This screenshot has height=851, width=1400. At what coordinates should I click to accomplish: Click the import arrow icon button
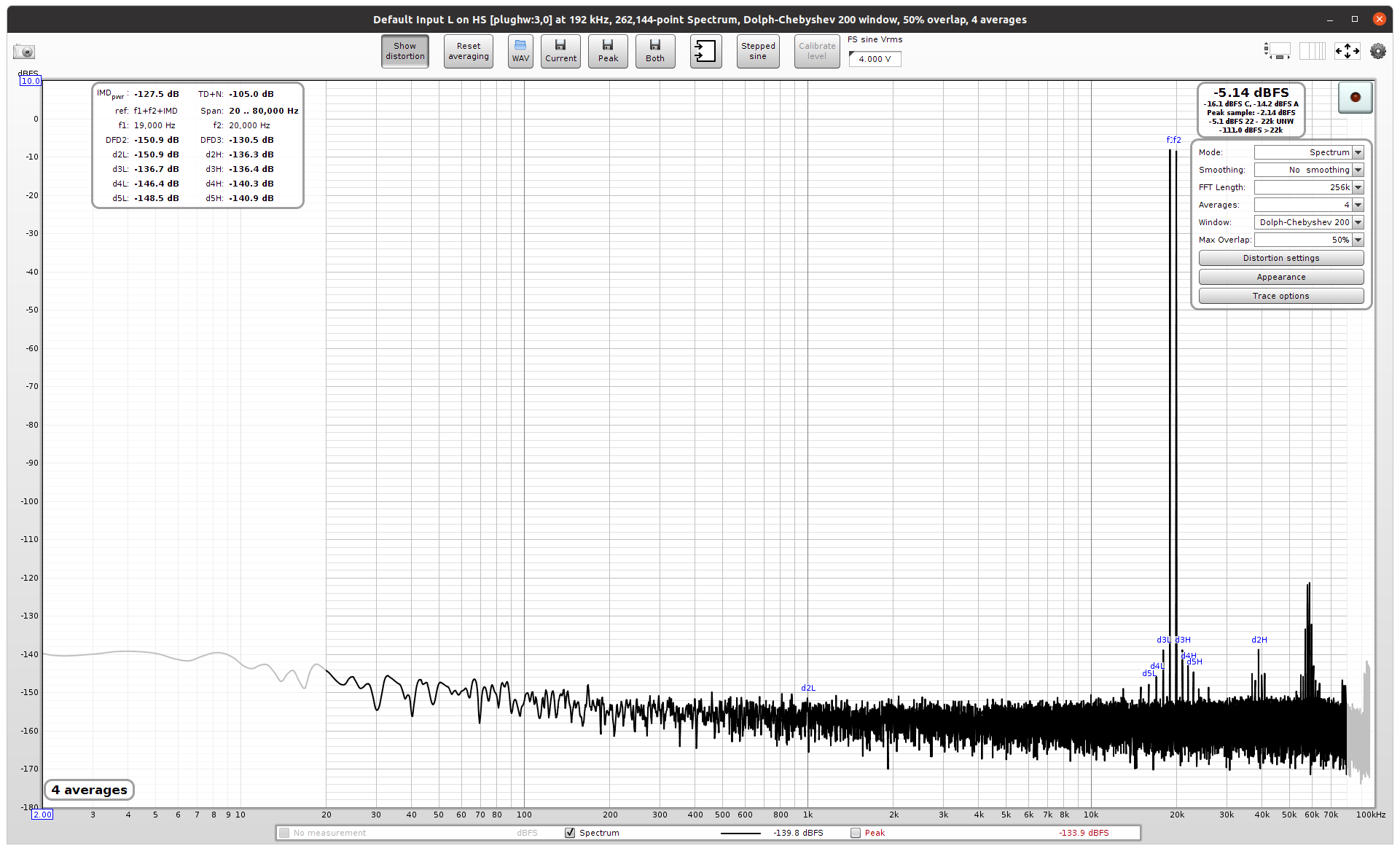[x=705, y=51]
